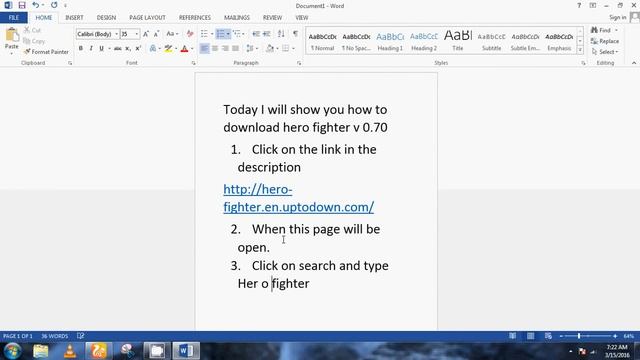This screenshot has width=640, height=360.
Task: Toggle Justify alignment
Action: coord(236,49)
